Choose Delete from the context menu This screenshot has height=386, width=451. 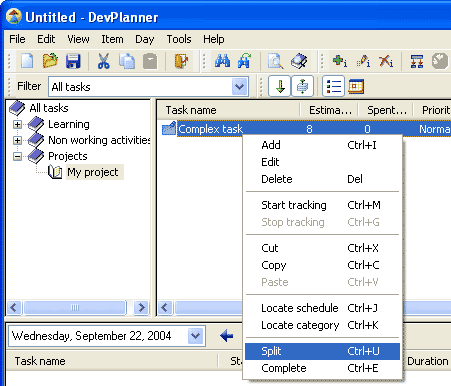(322, 179)
